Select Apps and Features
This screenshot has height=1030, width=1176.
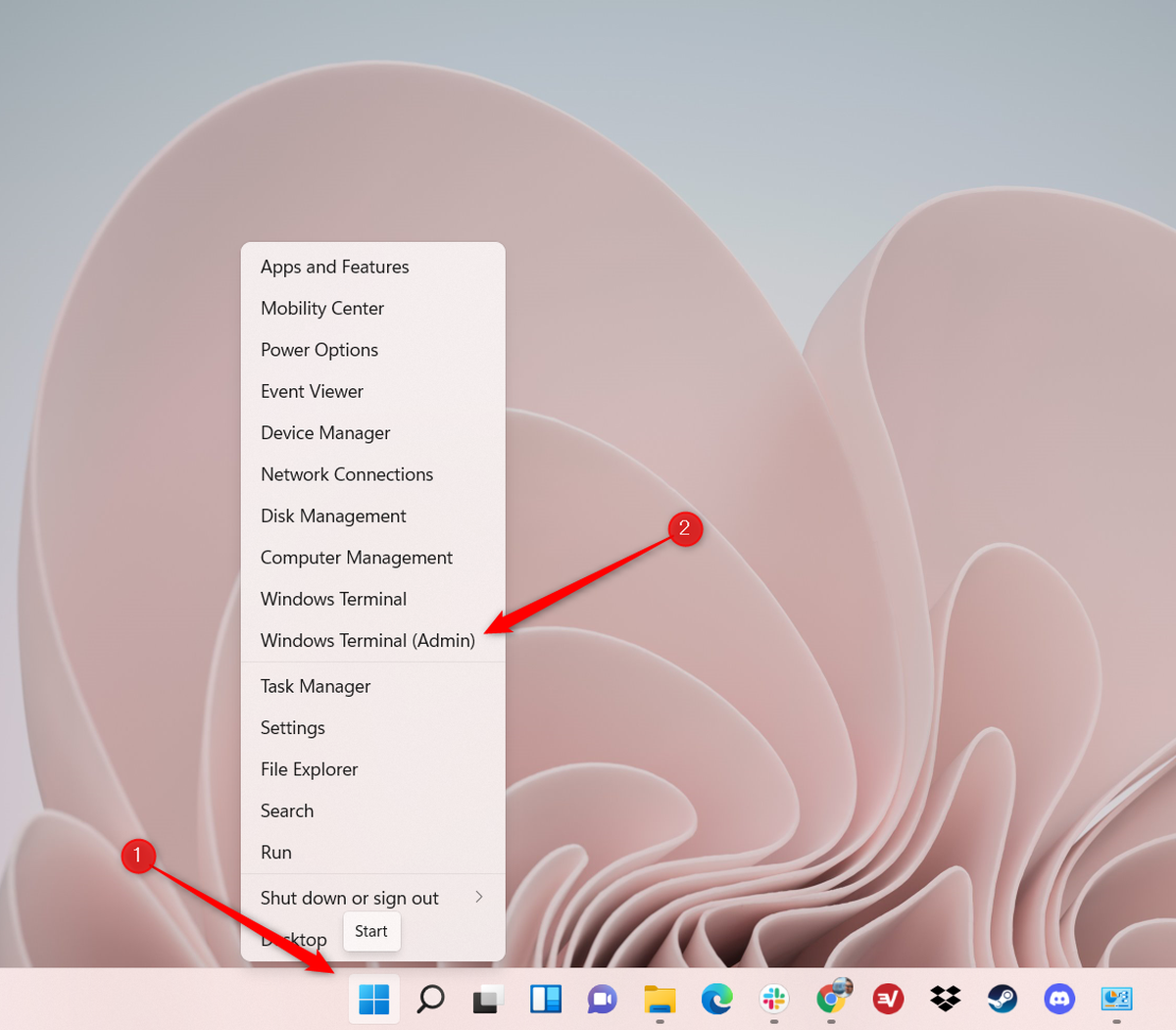point(373,267)
